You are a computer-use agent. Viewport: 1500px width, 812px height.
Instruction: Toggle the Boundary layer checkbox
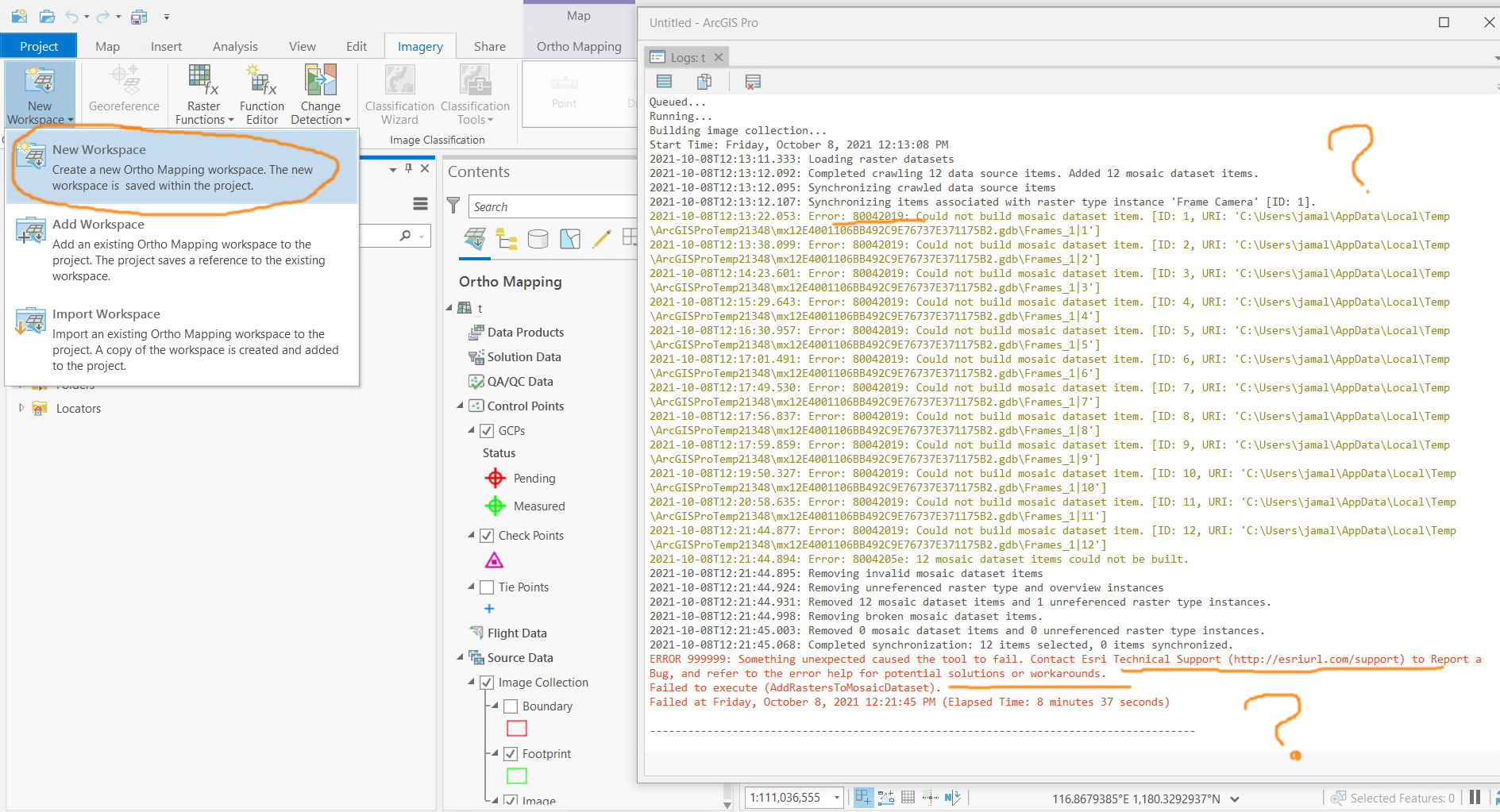click(x=511, y=706)
